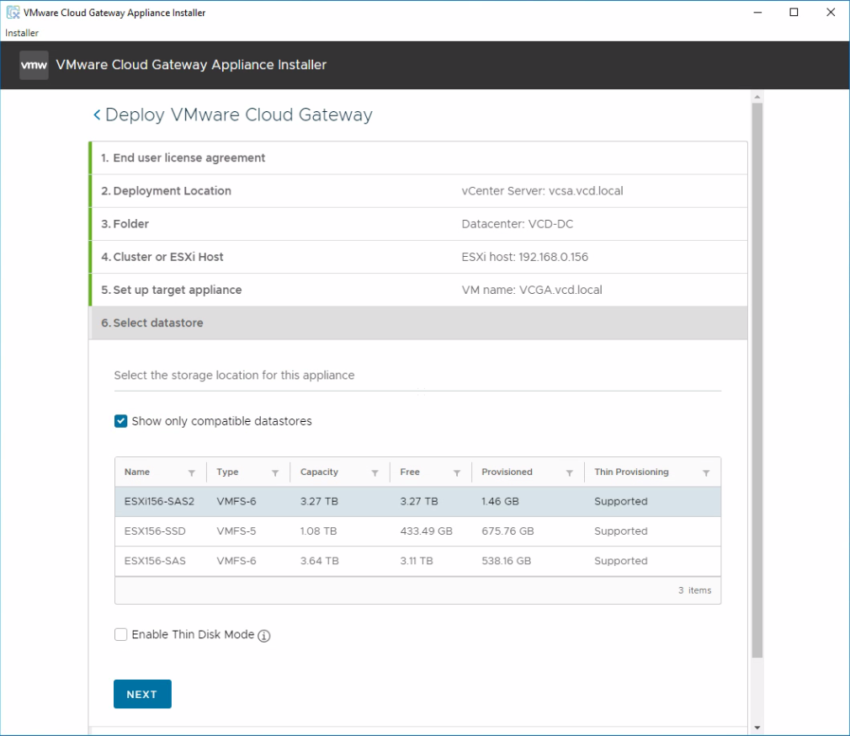
Task: Click the VMware logo in the dark header bar
Action: tap(33, 64)
